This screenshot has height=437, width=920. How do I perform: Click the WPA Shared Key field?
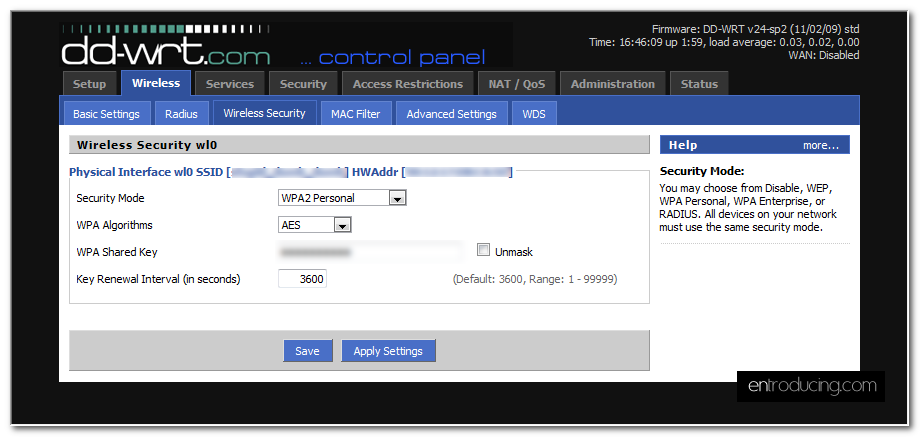coord(372,252)
